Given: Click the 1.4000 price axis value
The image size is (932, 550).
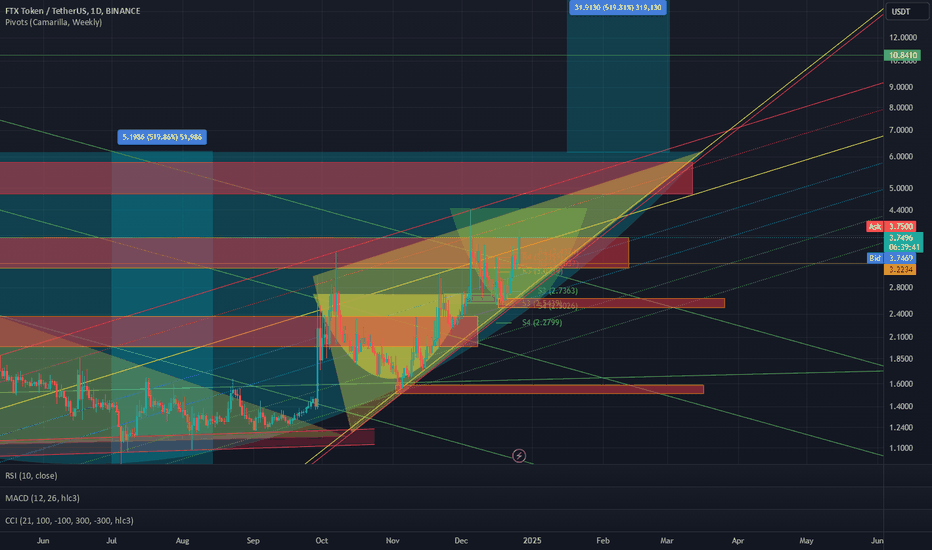Looking at the screenshot, I should point(901,406).
